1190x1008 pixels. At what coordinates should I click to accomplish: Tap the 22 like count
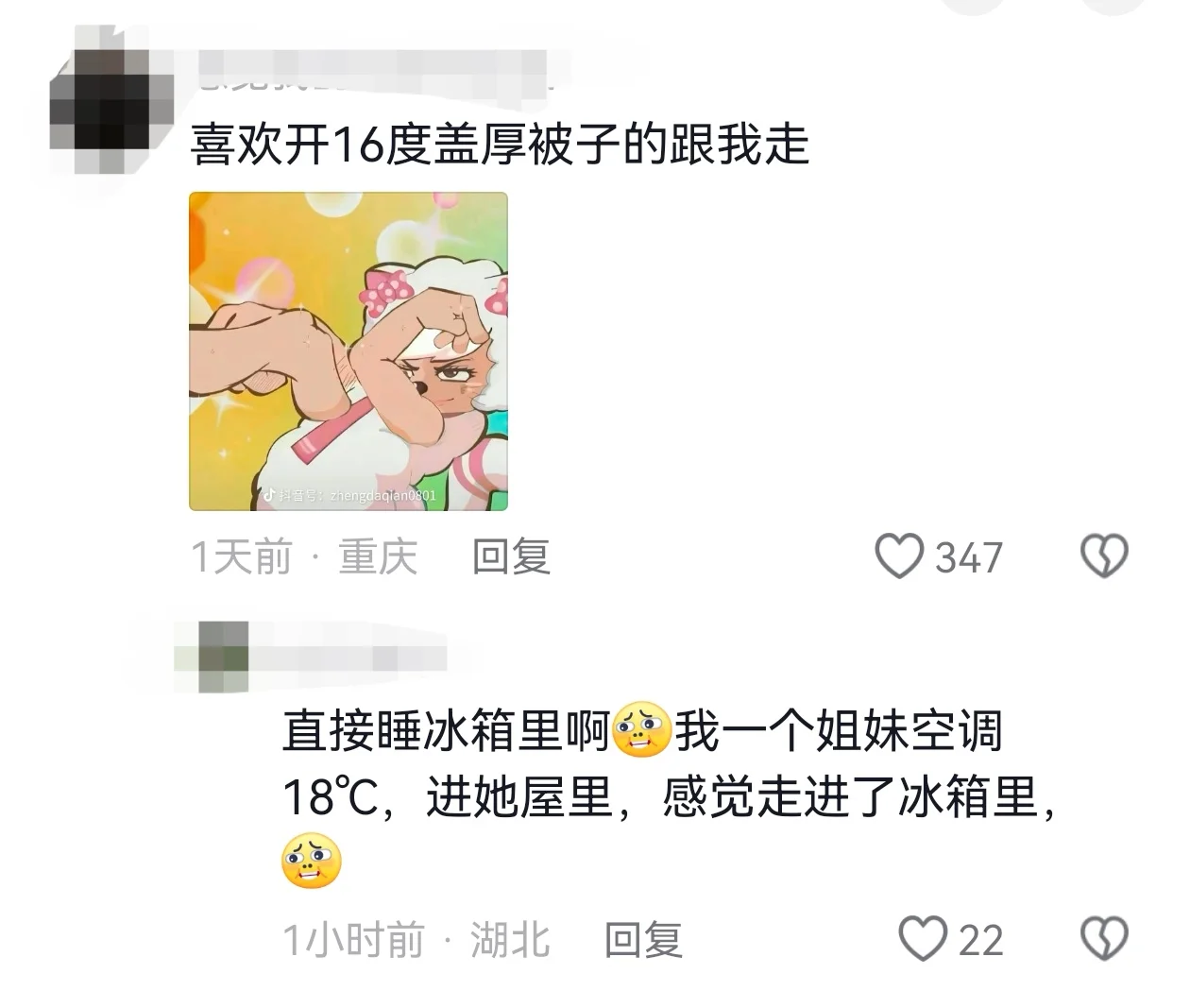(981, 941)
